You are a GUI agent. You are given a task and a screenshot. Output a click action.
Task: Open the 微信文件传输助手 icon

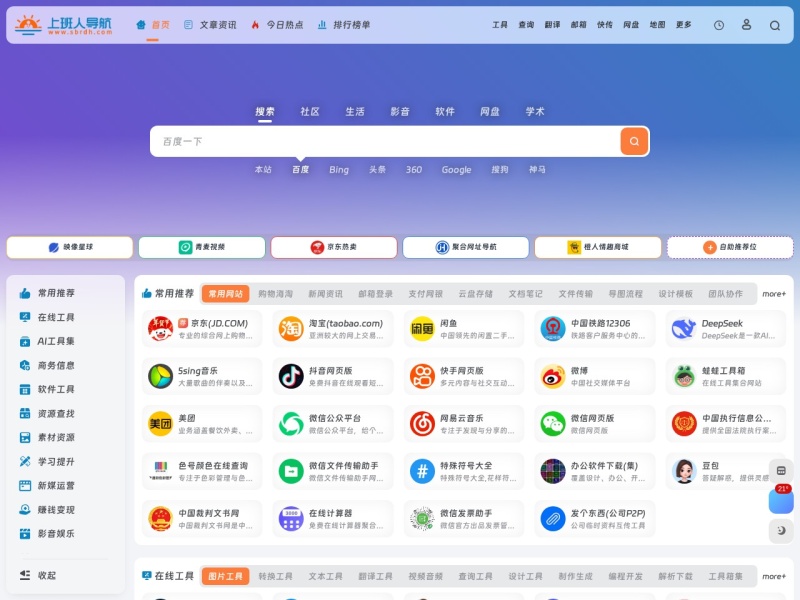click(291, 471)
